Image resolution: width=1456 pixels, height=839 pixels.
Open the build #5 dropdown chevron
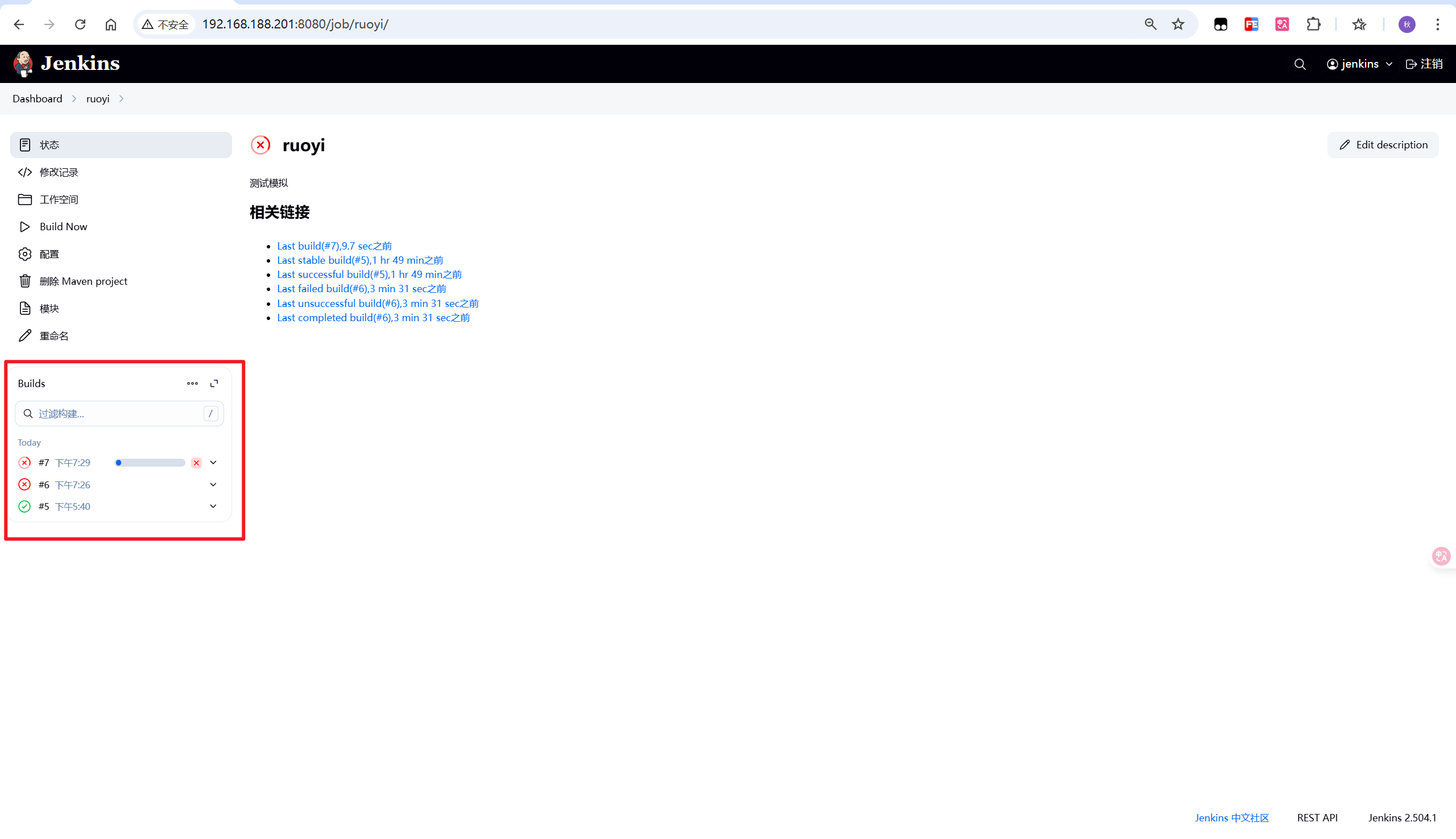click(x=213, y=506)
